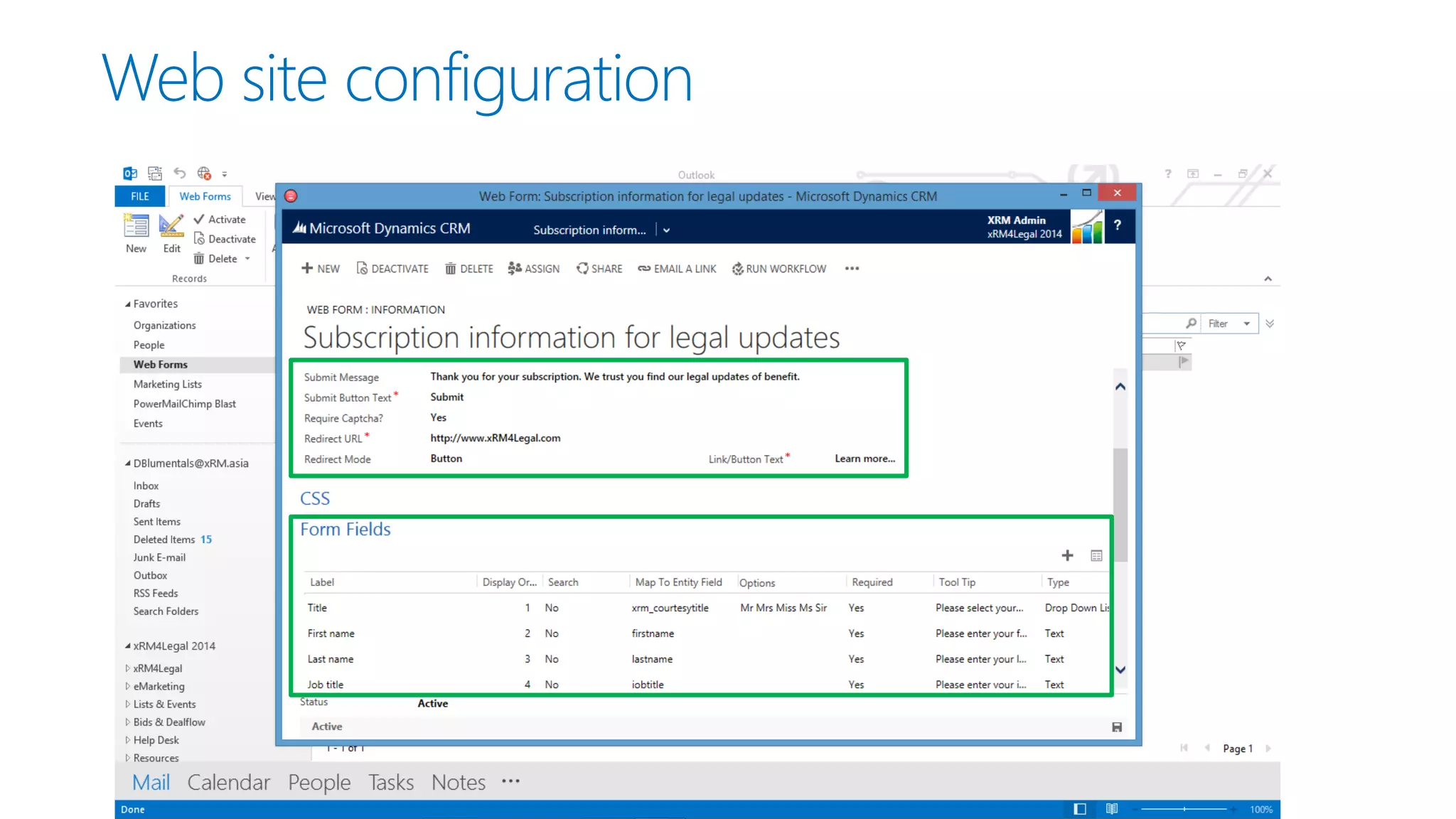Screen dimensions: 1456x819
Task: Click the Submit Message text field
Action: [615, 377]
